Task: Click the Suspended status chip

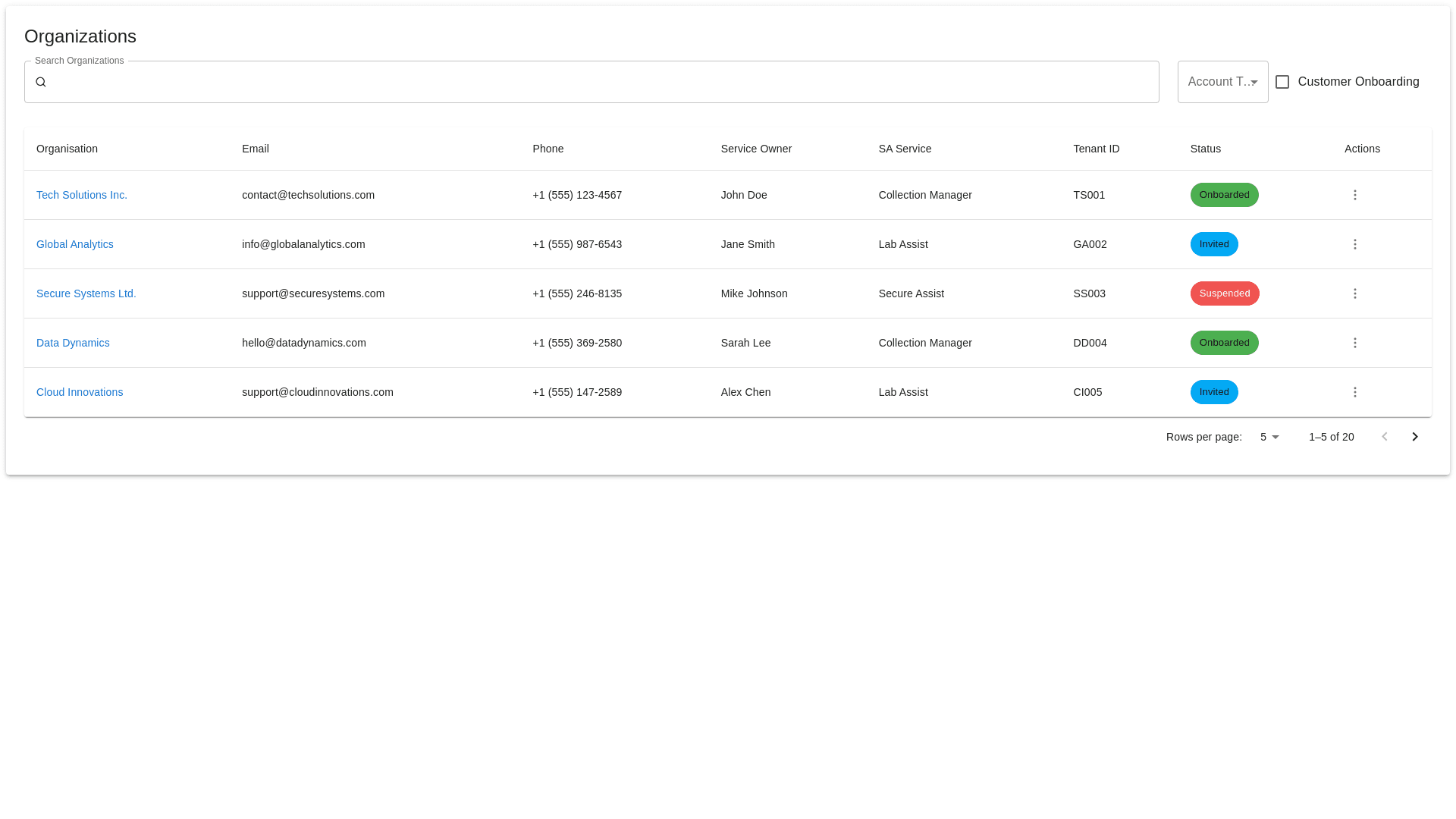Action: coord(1224,293)
